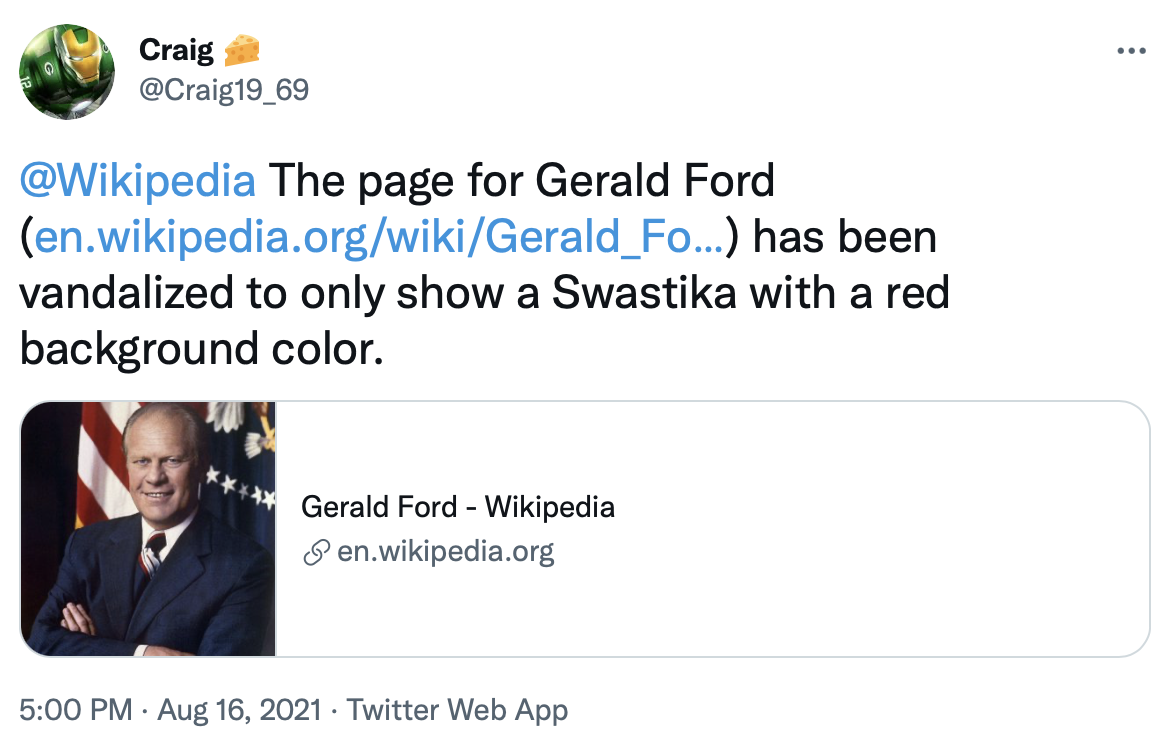Click the 'has been' tweet text
Image resolution: width=1170 pixels, height=754 pixels.
tap(845, 237)
